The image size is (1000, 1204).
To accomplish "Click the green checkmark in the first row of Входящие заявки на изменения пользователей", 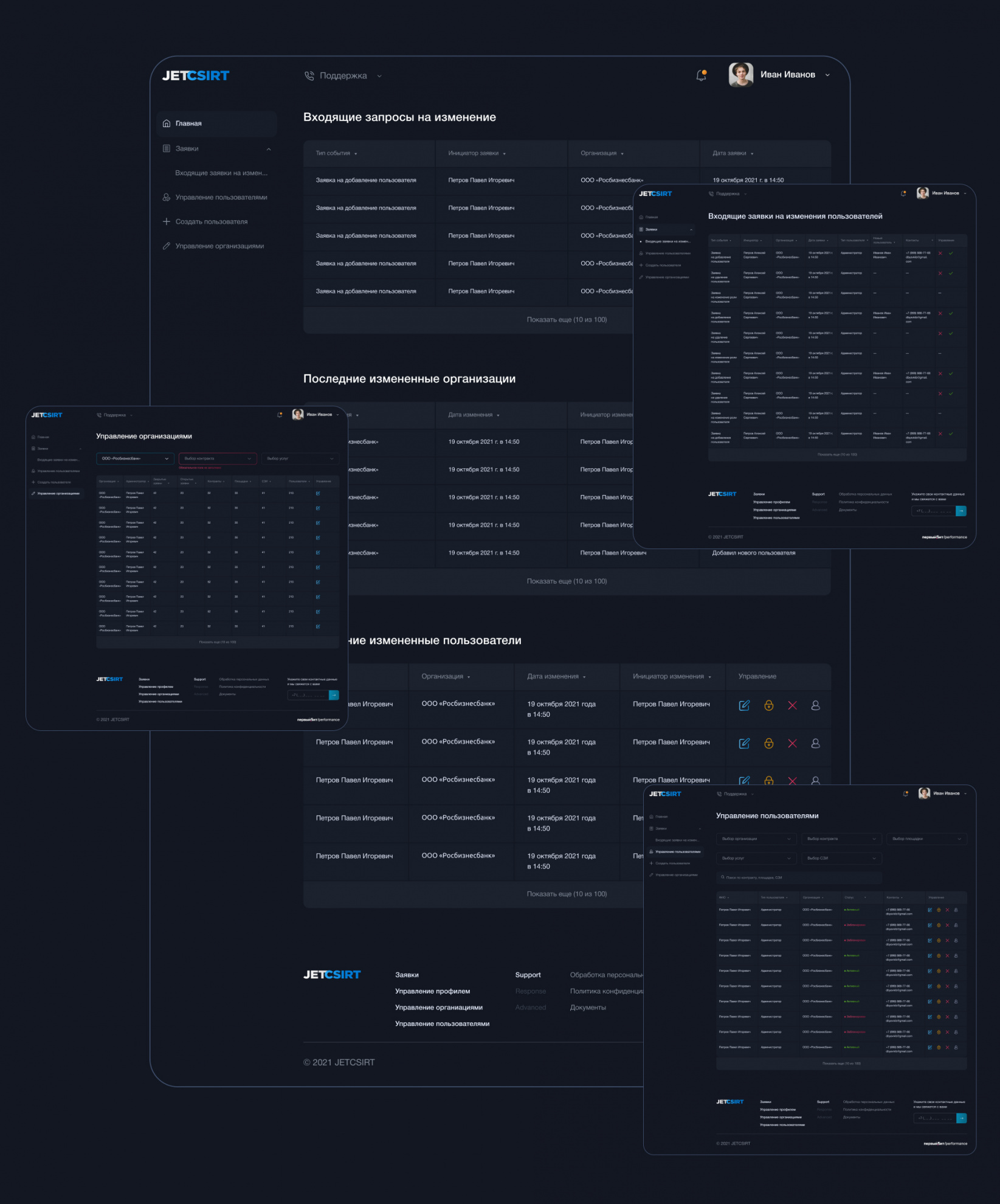I will click(x=951, y=253).
